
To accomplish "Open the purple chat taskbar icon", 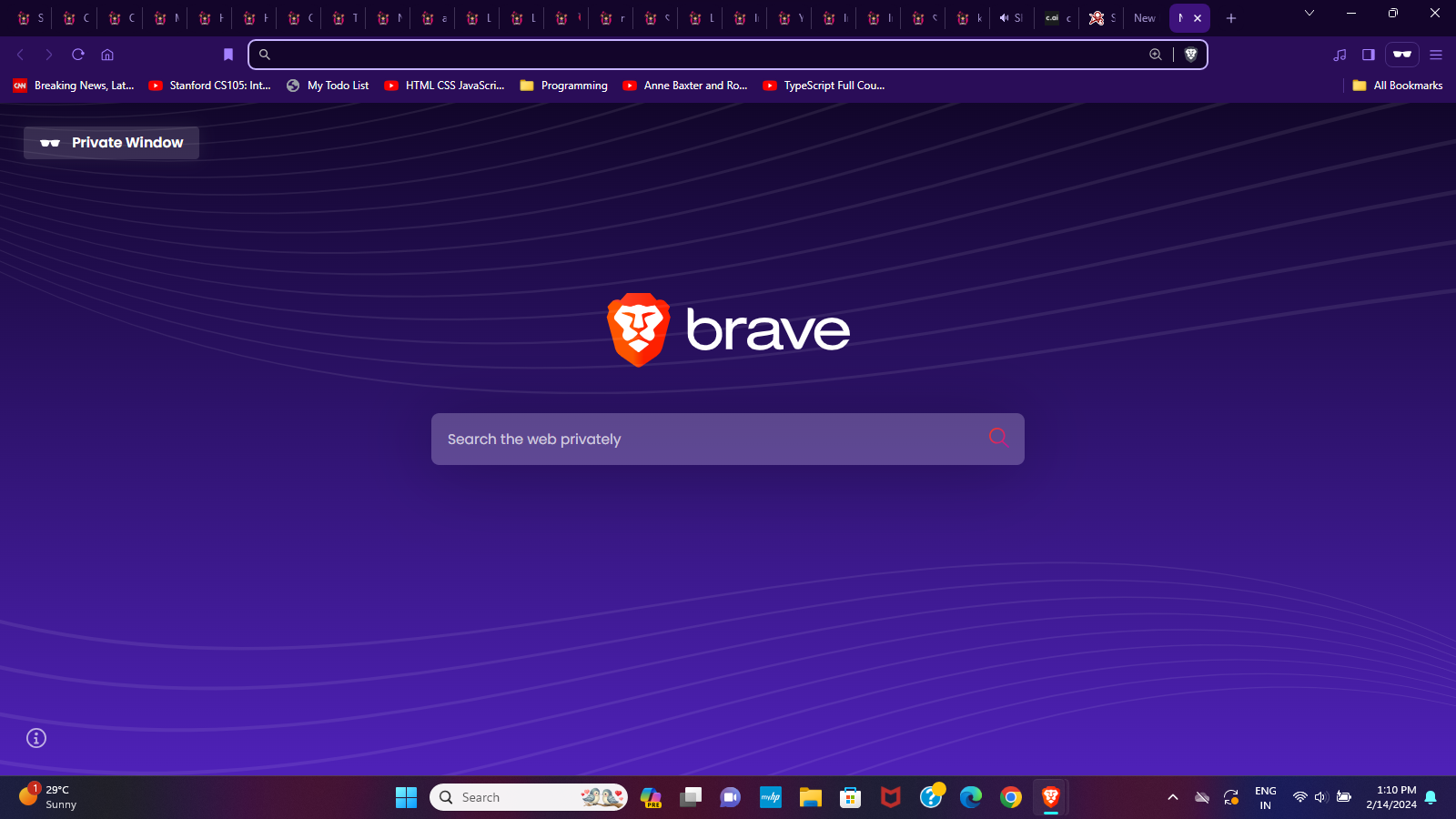I will (731, 797).
